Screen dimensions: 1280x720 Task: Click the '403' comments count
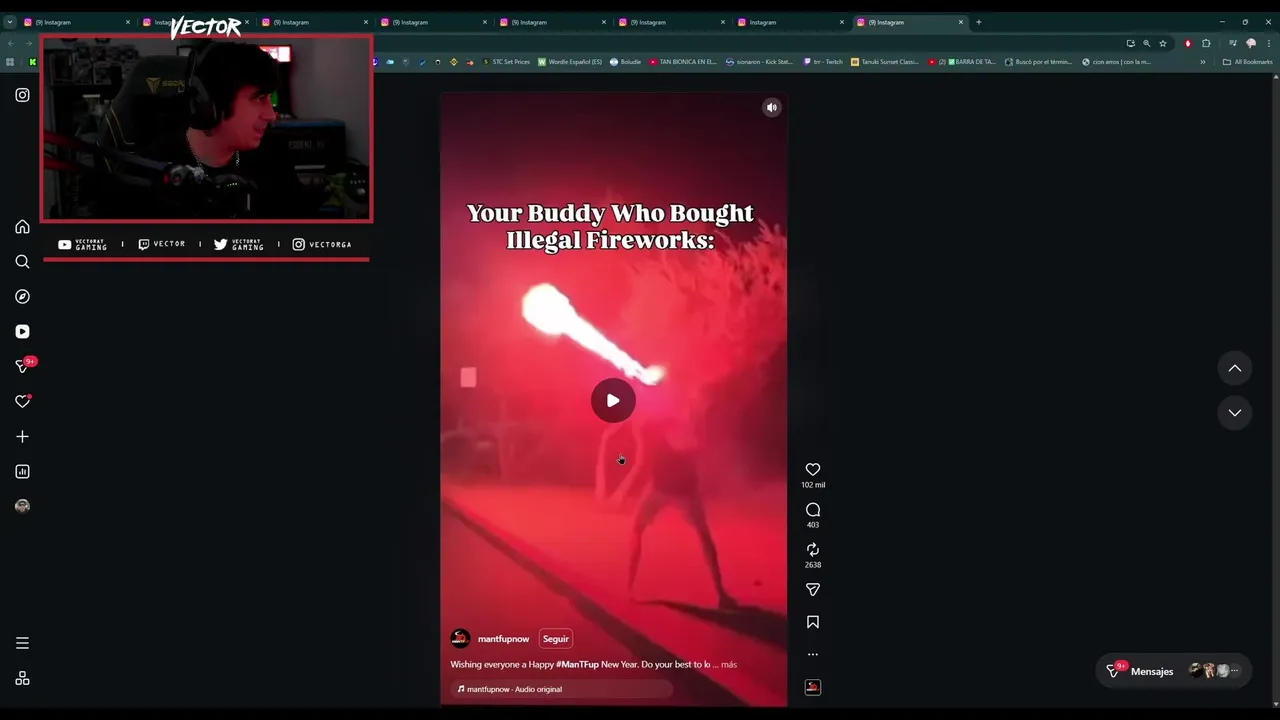coord(813,525)
